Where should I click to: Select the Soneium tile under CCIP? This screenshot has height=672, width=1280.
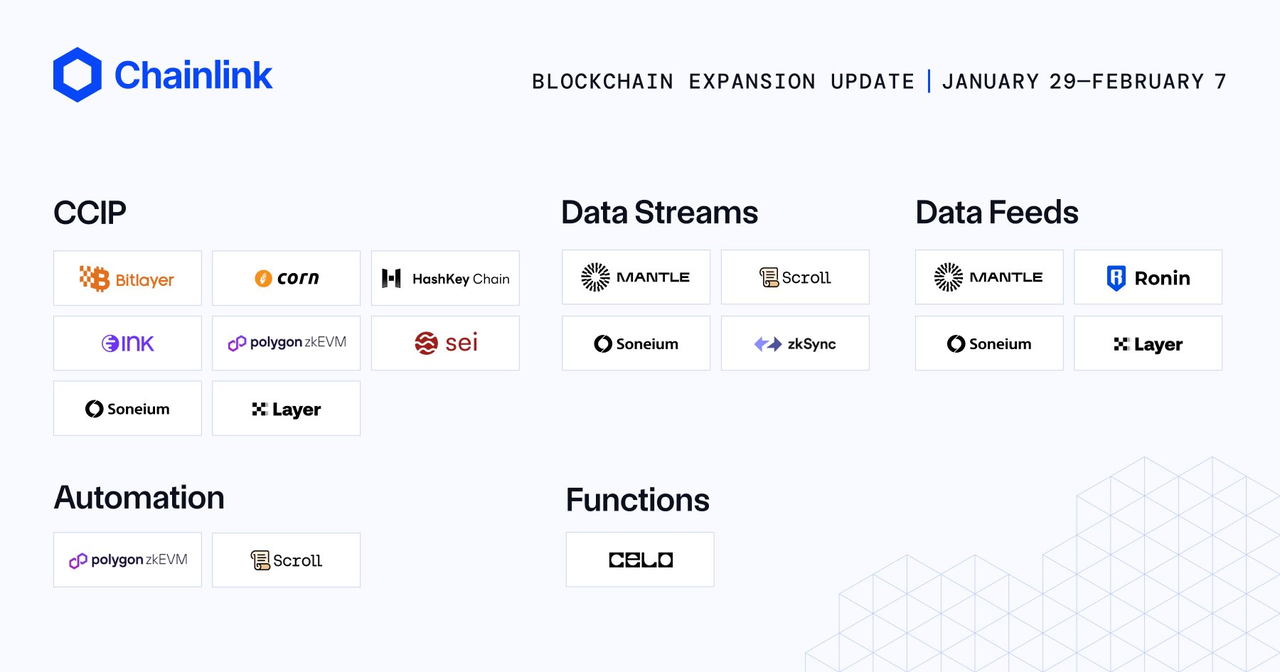pyautogui.click(x=127, y=409)
